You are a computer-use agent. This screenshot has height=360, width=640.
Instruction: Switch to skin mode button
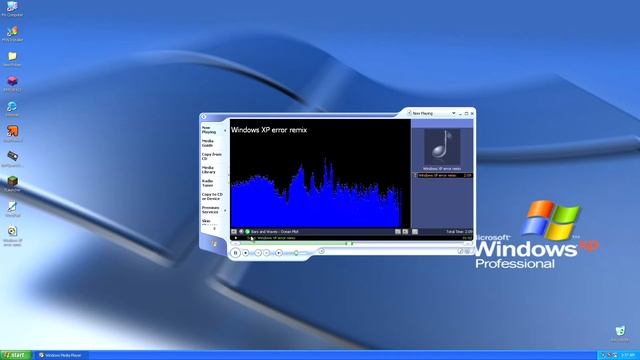click(x=460, y=251)
